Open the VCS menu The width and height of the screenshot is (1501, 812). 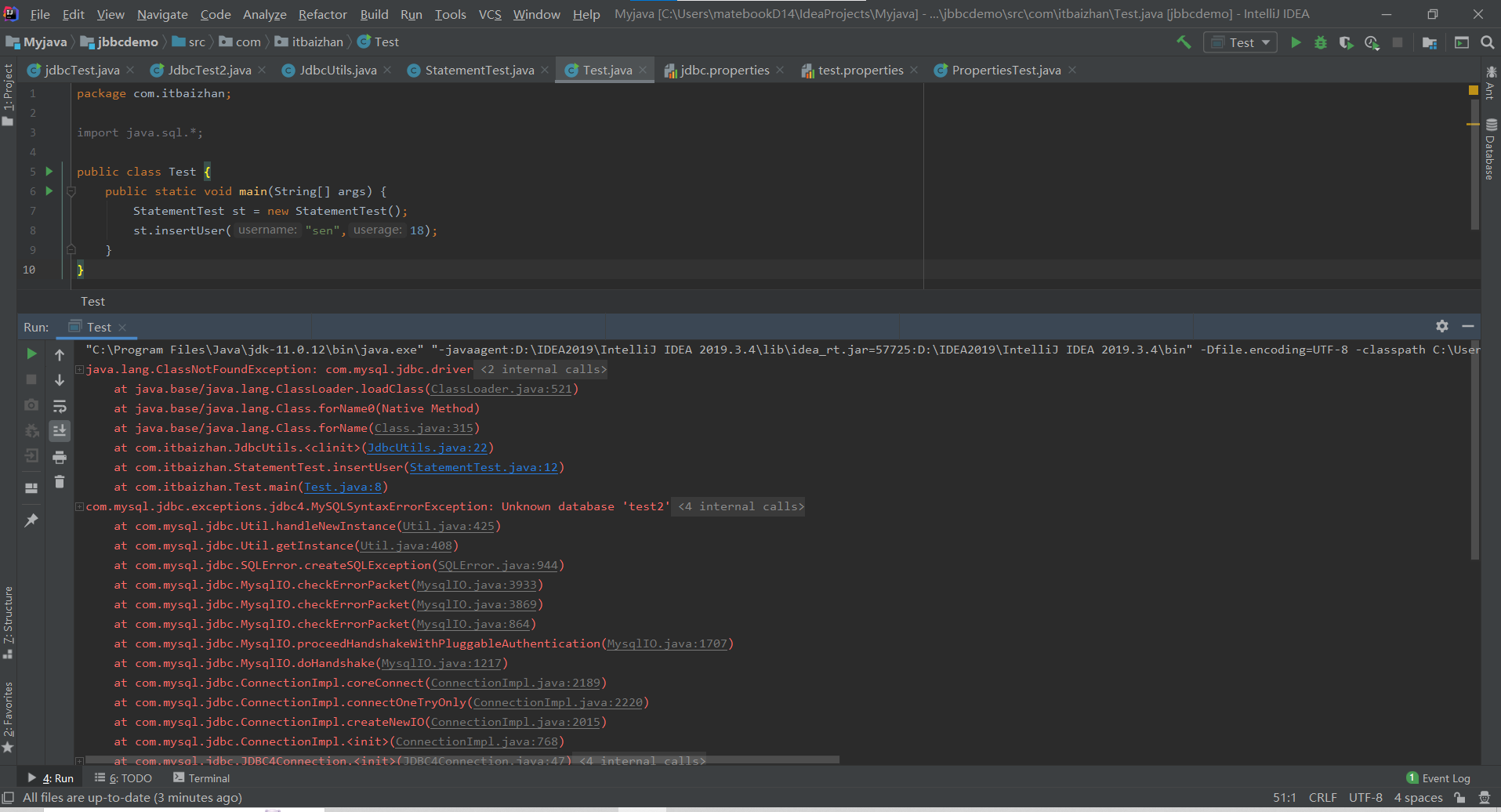tap(490, 14)
